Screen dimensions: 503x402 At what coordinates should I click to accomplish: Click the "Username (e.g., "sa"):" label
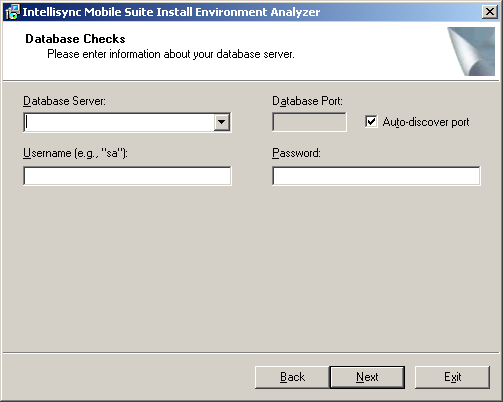click(75, 153)
